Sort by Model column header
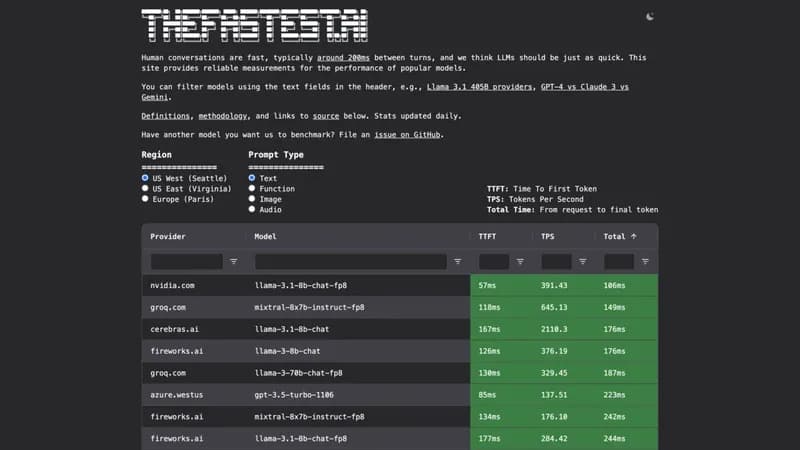Image resolution: width=800 pixels, height=450 pixels. (x=265, y=236)
